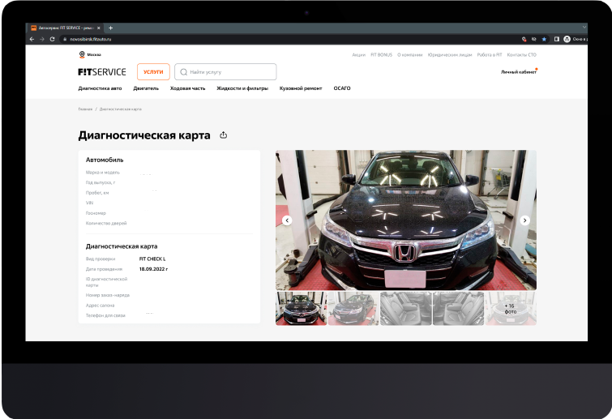Click the Диагностическая карта section heading in card

tap(122, 247)
